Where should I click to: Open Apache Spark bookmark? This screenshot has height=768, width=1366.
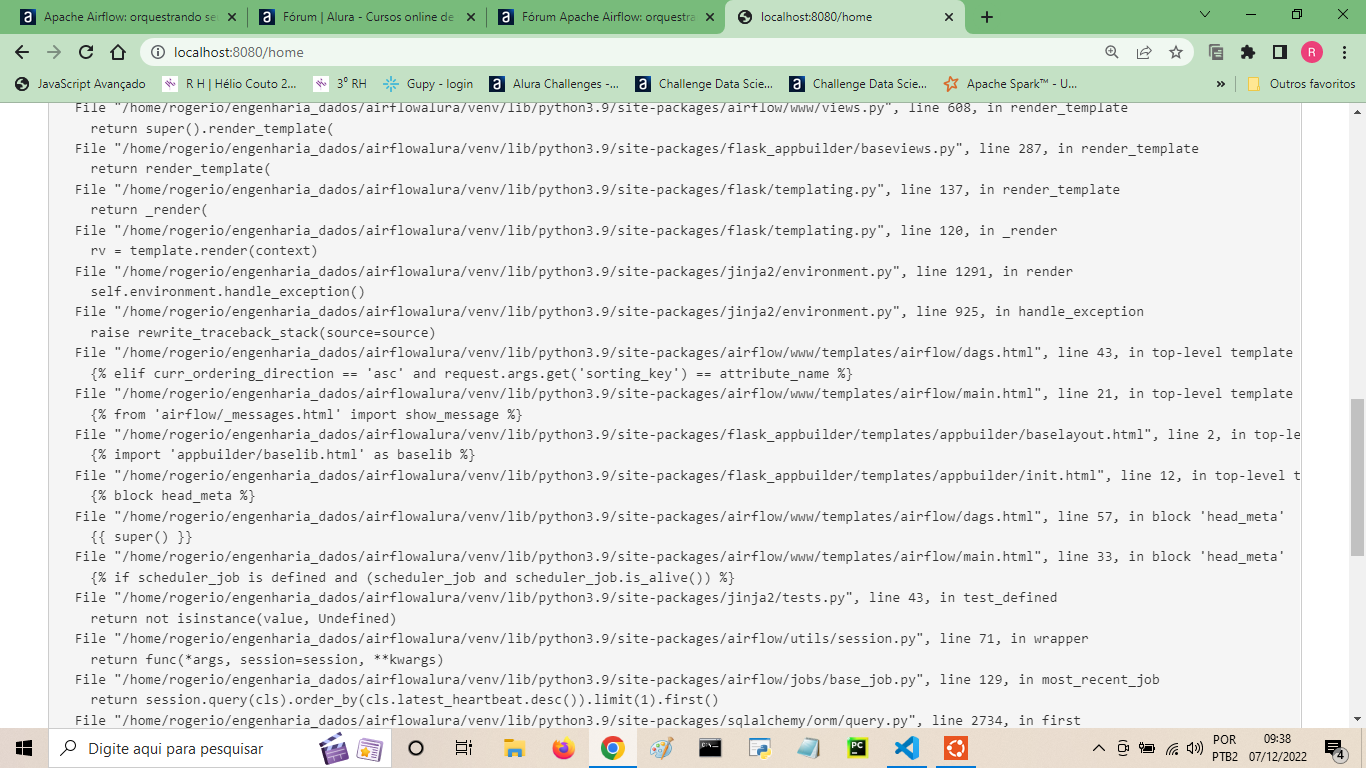pyautogui.click(x=1011, y=84)
